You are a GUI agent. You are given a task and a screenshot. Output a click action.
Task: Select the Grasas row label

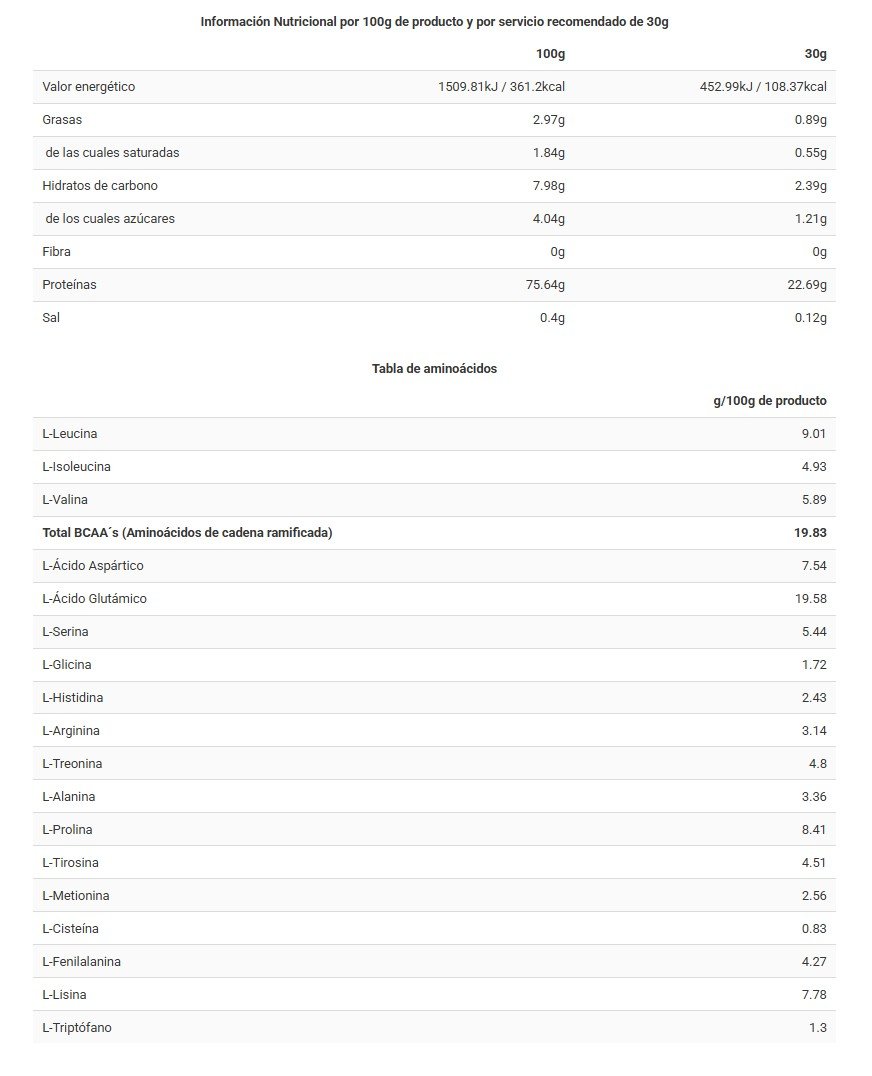click(x=62, y=120)
